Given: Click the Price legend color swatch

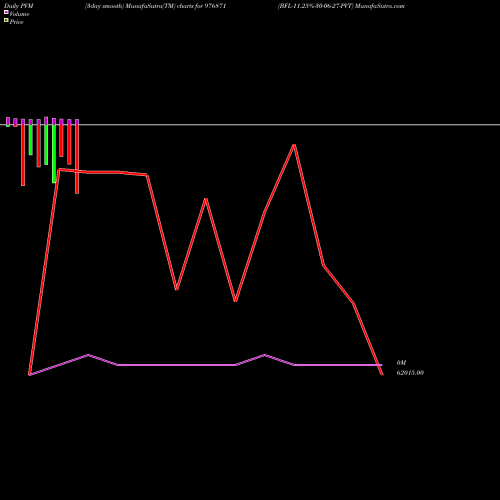Looking at the screenshot, I should click(x=6, y=21).
